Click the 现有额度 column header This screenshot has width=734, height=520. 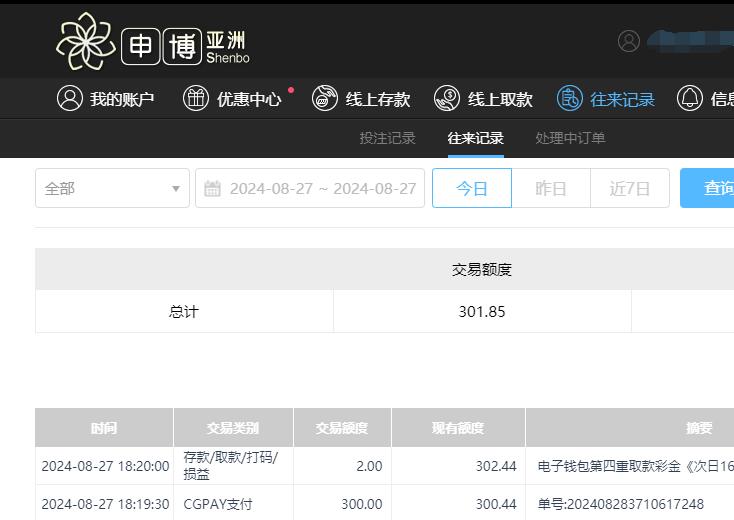click(458, 427)
